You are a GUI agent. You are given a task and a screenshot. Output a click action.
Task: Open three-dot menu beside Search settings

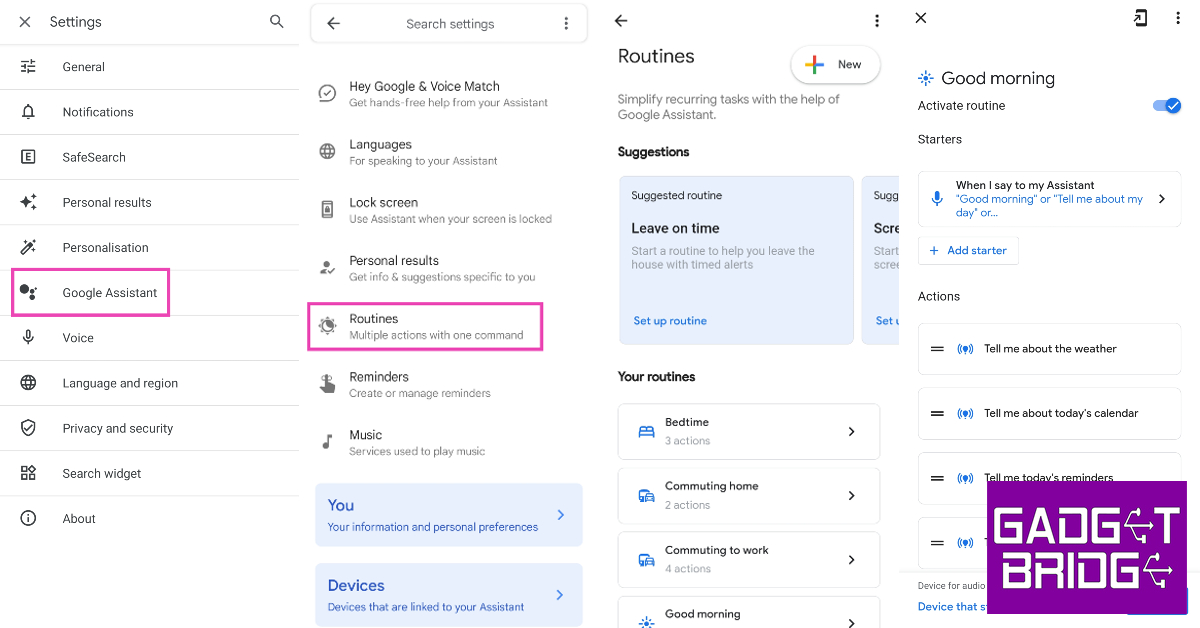566,24
